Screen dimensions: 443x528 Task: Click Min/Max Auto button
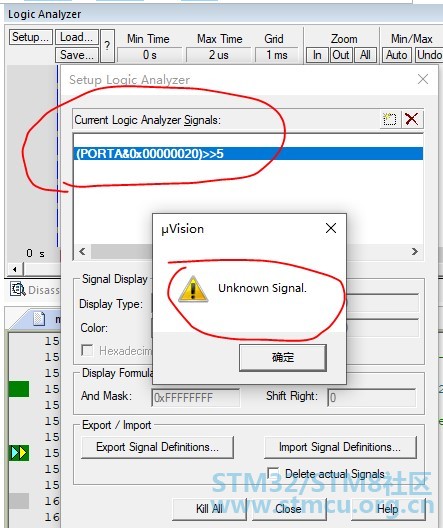pos(397,55)
